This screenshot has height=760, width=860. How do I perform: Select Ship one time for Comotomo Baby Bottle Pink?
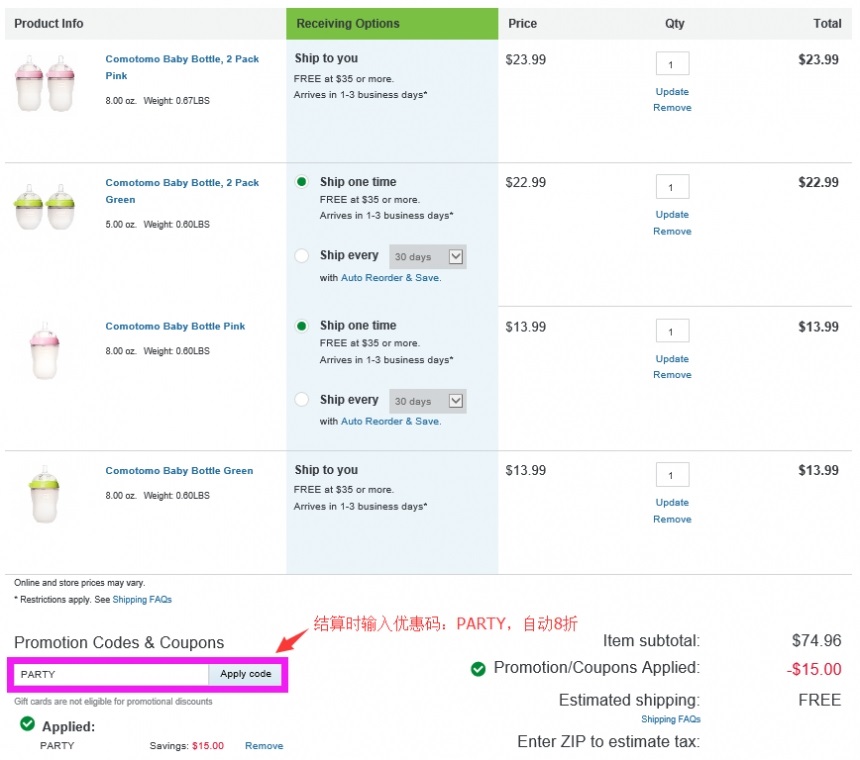click(x=301, y=326)
